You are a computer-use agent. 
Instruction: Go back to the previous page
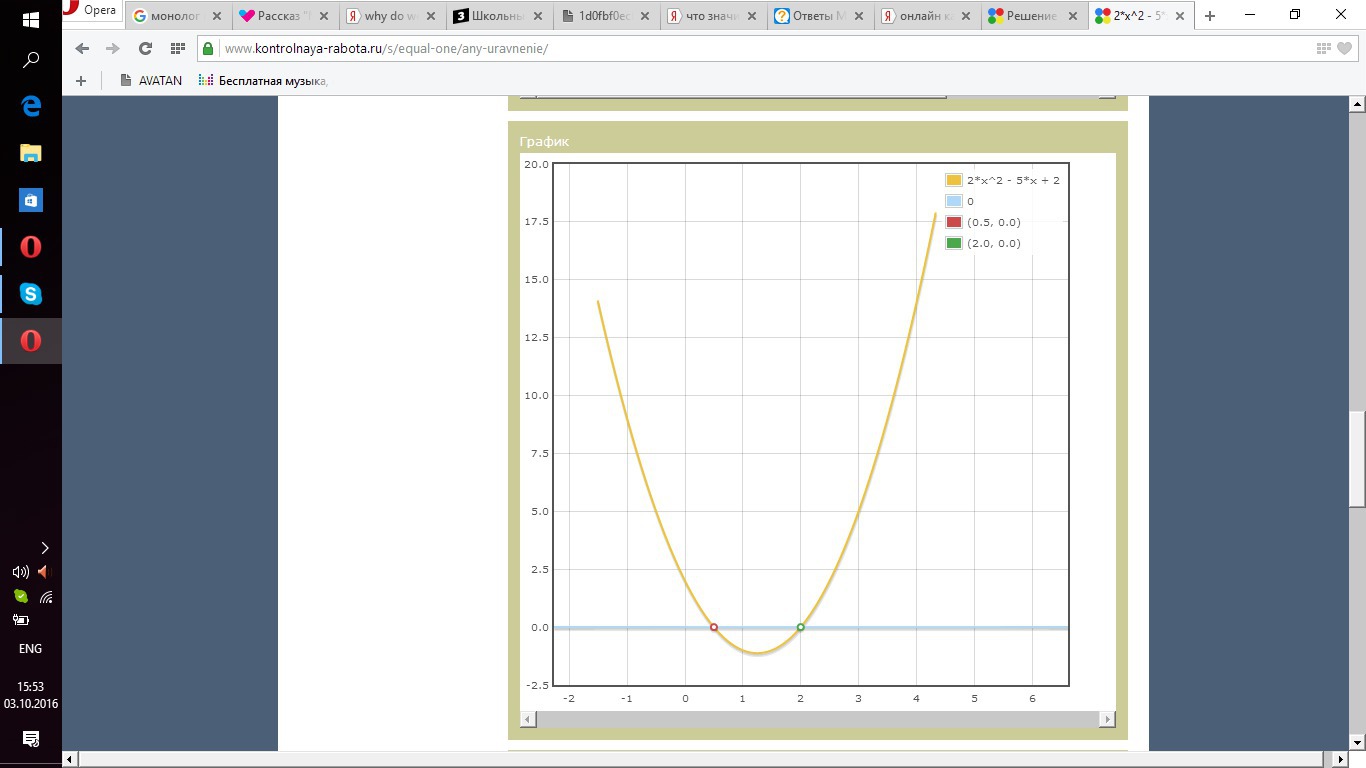(x=82, y=49)
